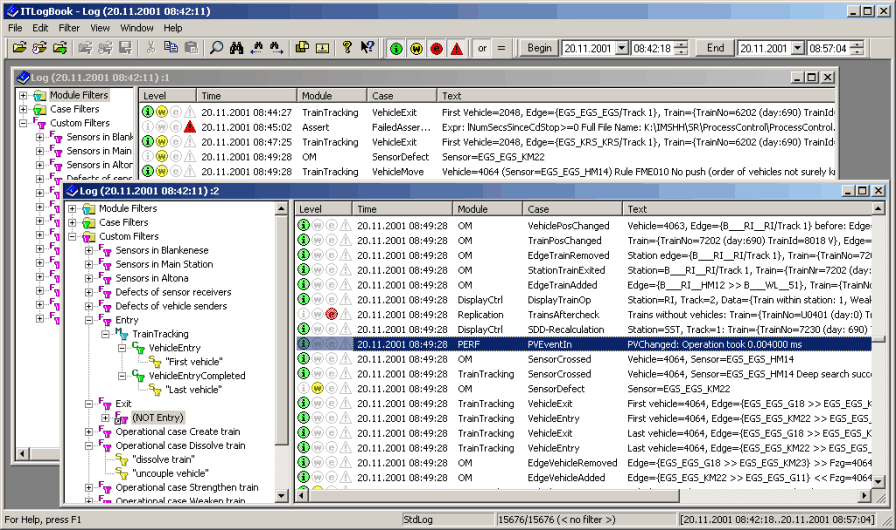Click the cascade windows icon

[302, 48]
